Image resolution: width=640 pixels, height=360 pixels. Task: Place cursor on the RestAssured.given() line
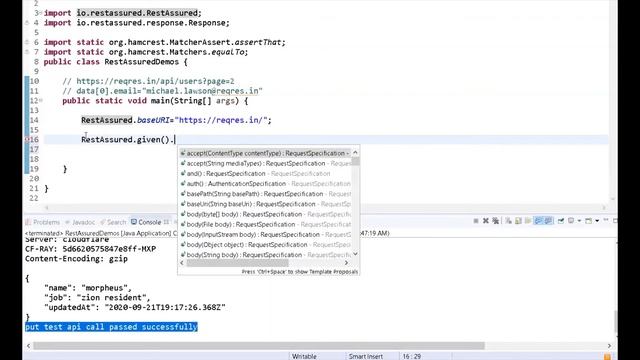click(x=128, y=140)
